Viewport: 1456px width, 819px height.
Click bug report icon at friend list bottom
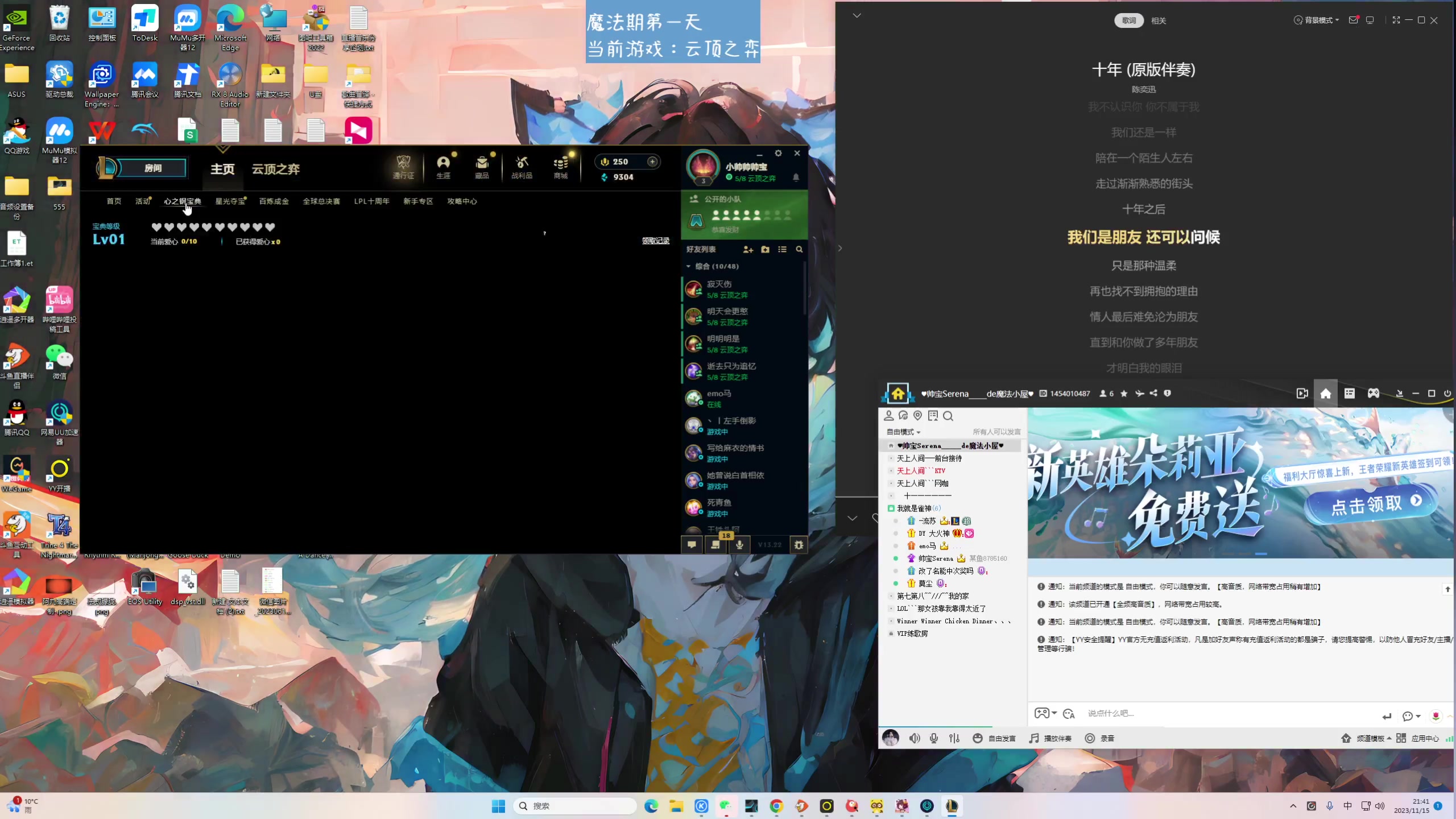tap(799, 544)
